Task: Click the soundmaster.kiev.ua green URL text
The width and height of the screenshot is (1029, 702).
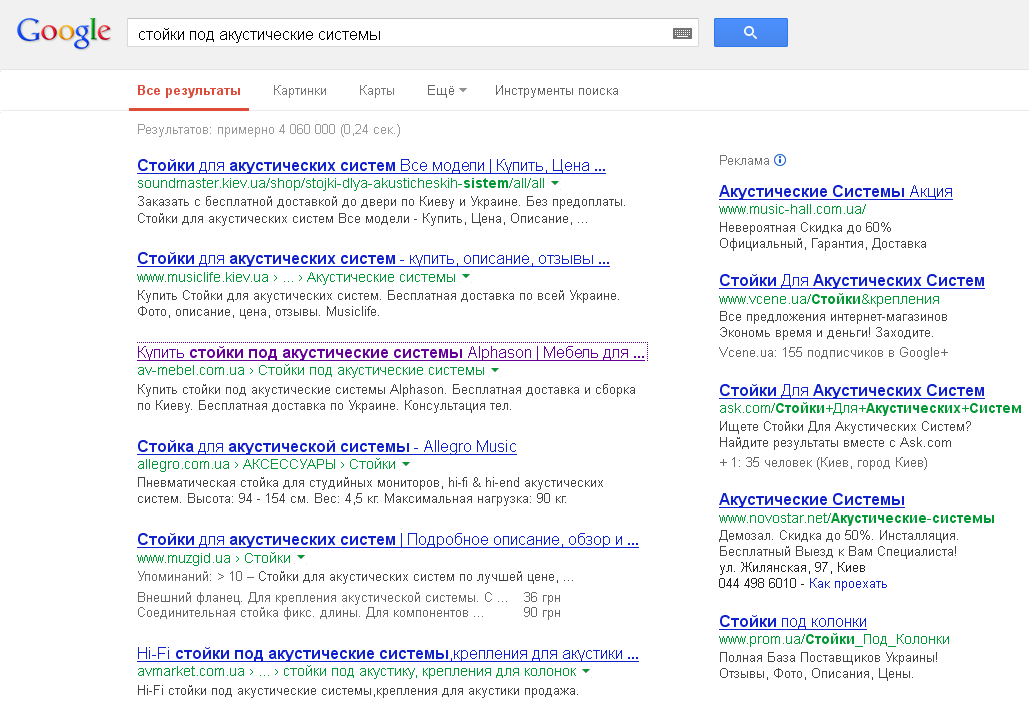Action: tap(341, 183)
